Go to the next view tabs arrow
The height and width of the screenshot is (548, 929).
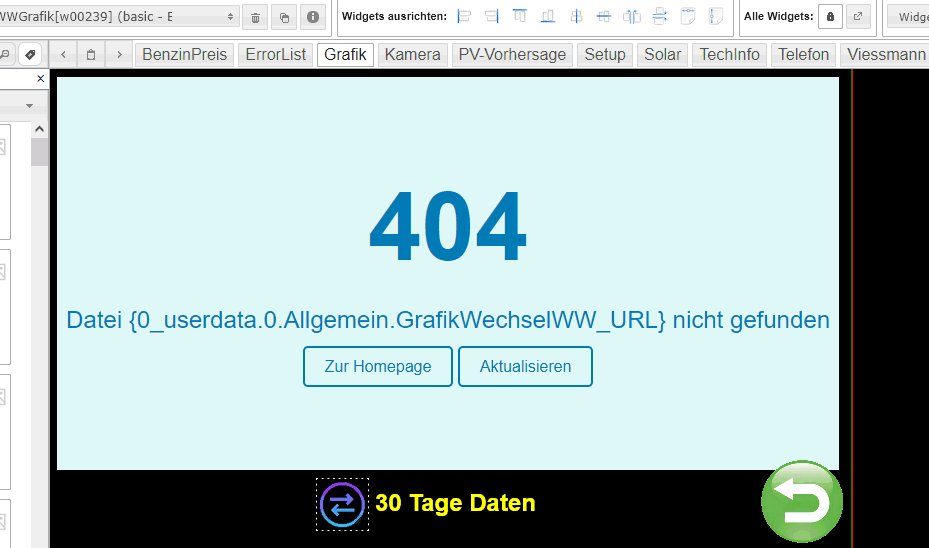[119, 55]
